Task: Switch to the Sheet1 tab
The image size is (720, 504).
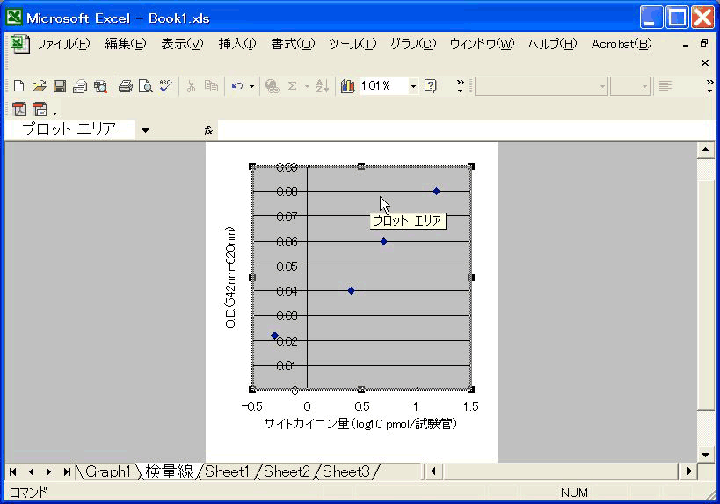Action: (226, 471)
